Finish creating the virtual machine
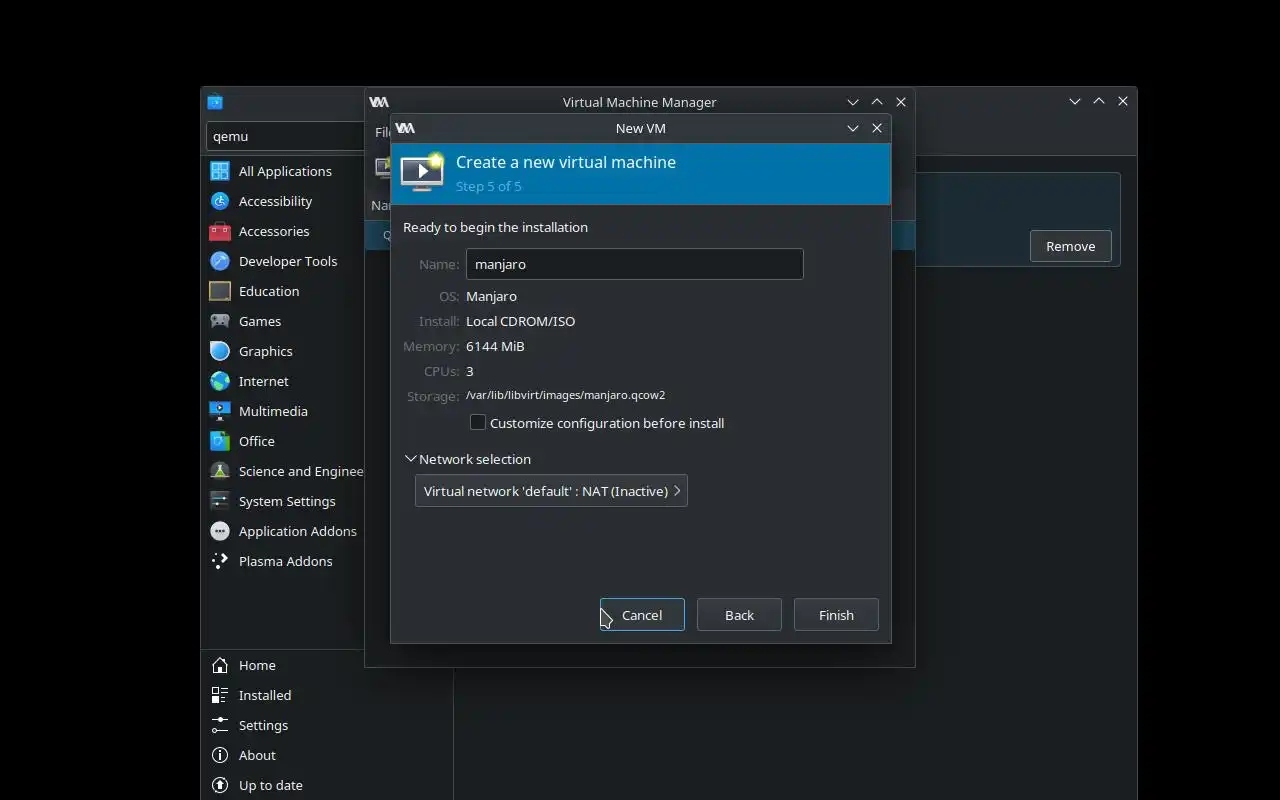Image resolution: width=1280 pixels, height=800 pixels. pos(836,615)
